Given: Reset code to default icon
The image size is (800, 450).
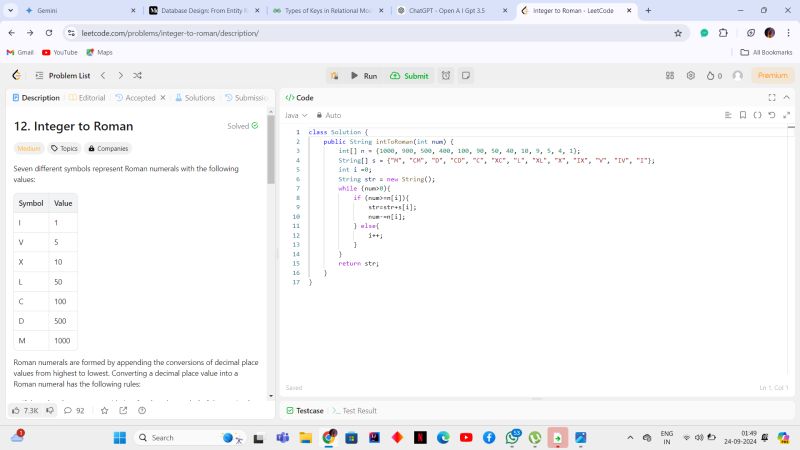Looking at the screenshot, I should (772, 115).
